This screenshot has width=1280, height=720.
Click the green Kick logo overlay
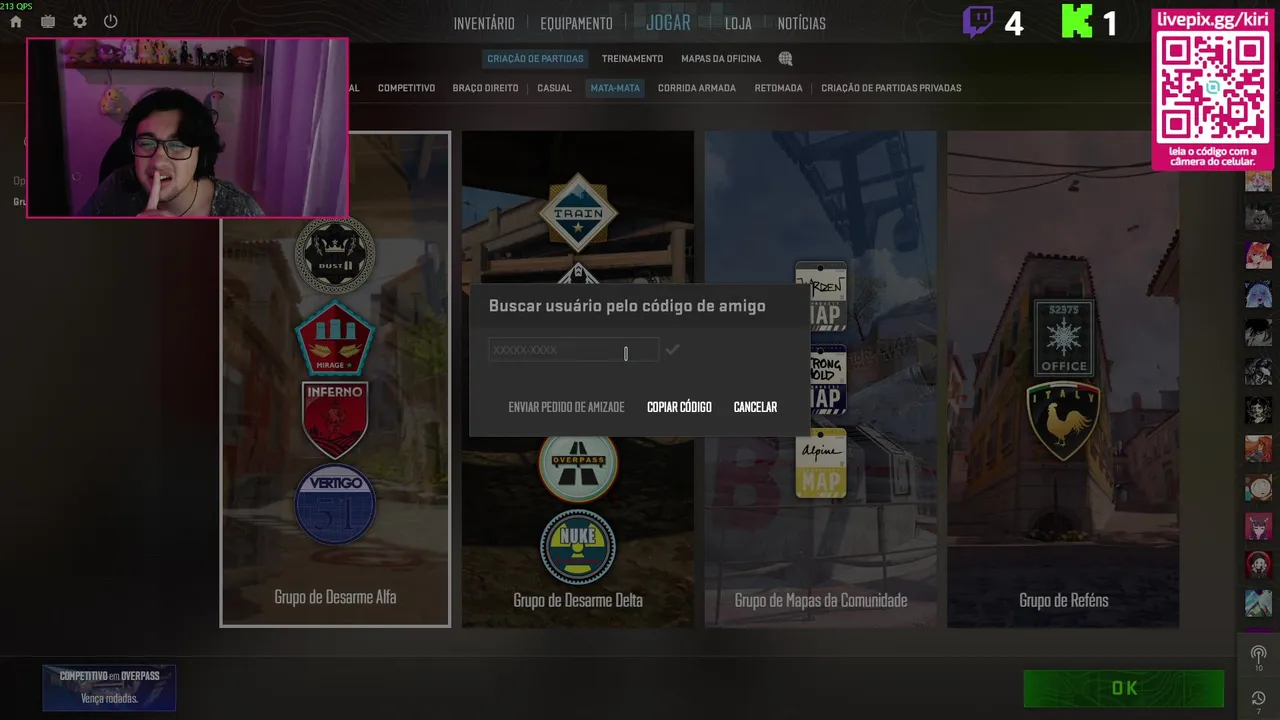(1077, 22)
